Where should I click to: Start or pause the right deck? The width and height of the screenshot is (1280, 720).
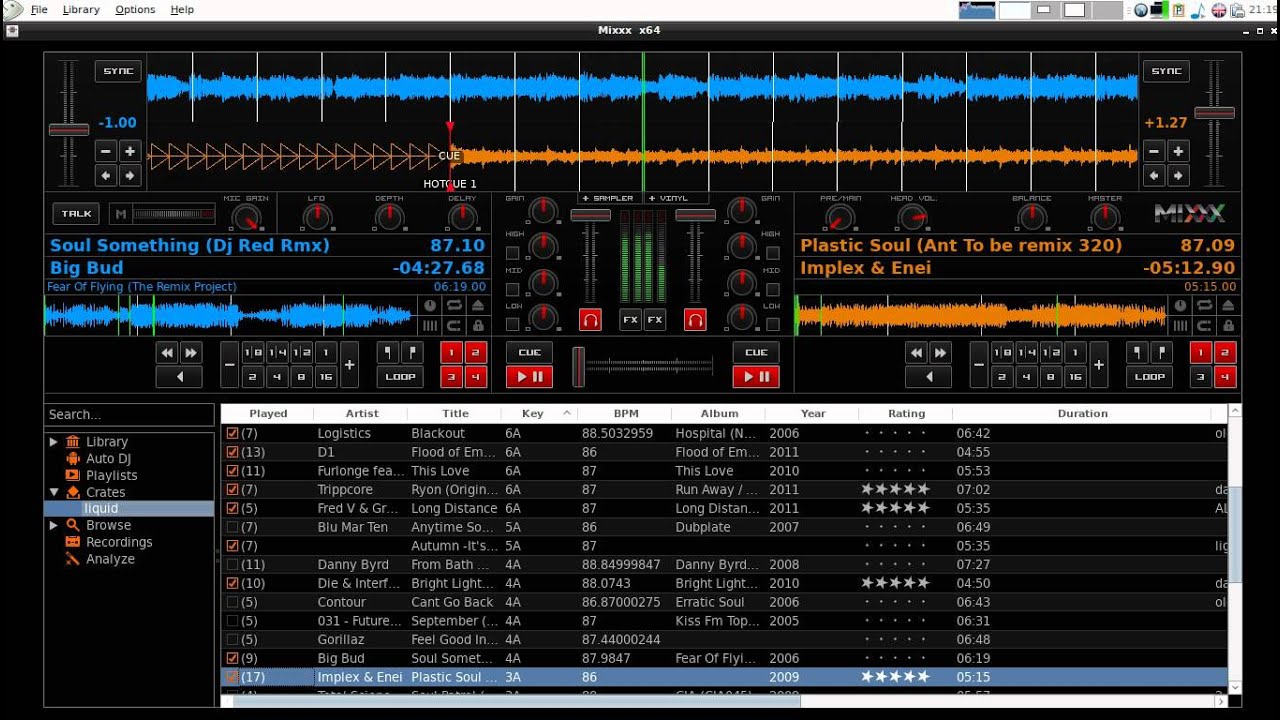coord(756,377)
